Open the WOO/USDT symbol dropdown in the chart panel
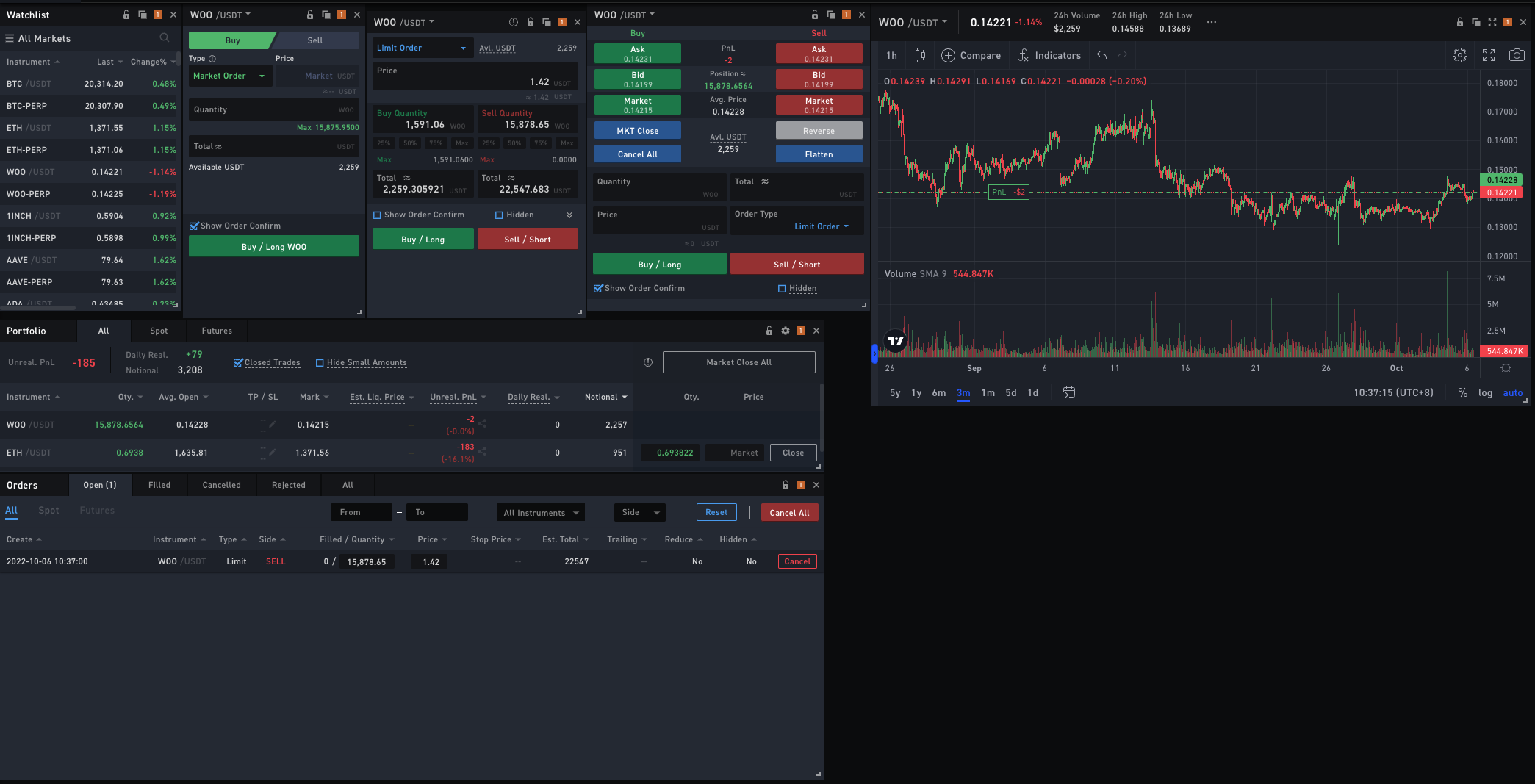1535x784 pixels. click(x=913, y=22)
